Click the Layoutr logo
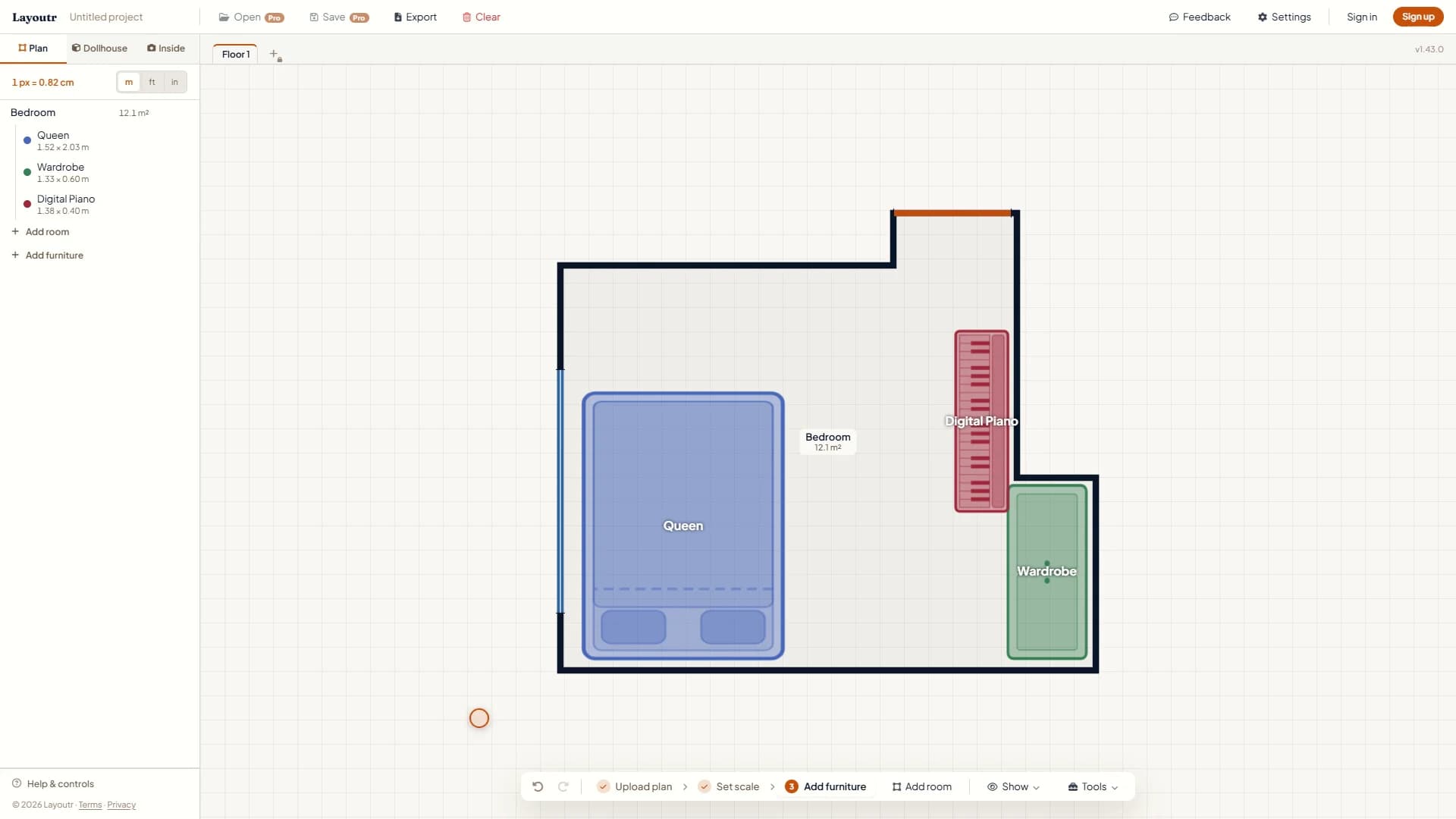Viewport: 1456px width, 819px height. (34, 17)
